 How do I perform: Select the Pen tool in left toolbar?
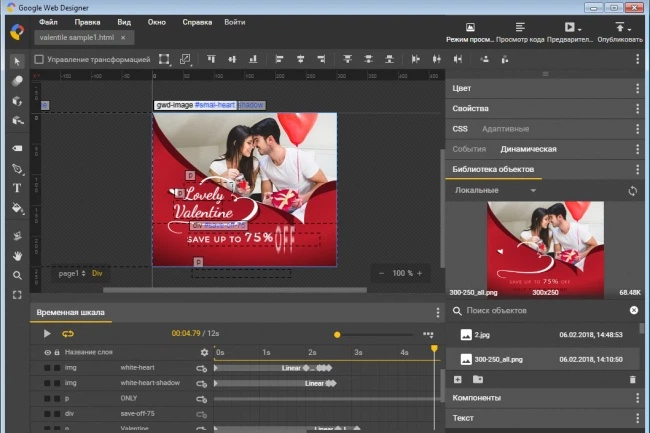17,167
